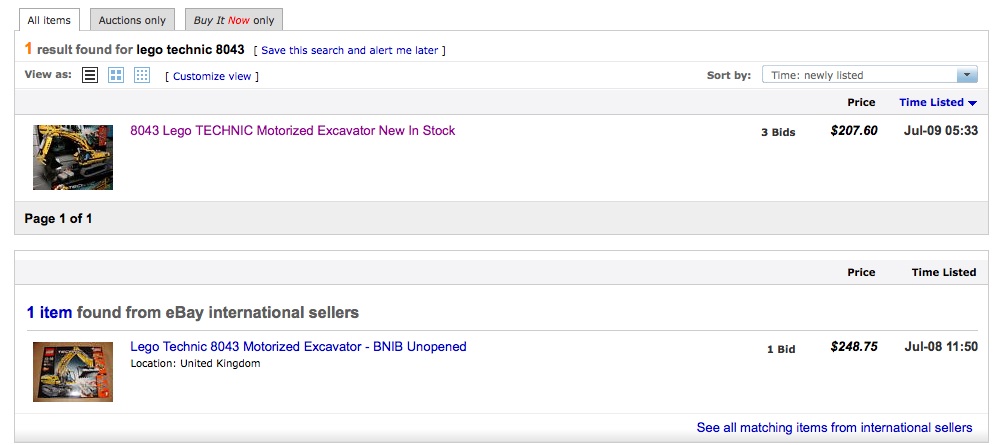This screenshot has height=445, width=1002.
Task: Select the All items tab
Action: point(47,20)
